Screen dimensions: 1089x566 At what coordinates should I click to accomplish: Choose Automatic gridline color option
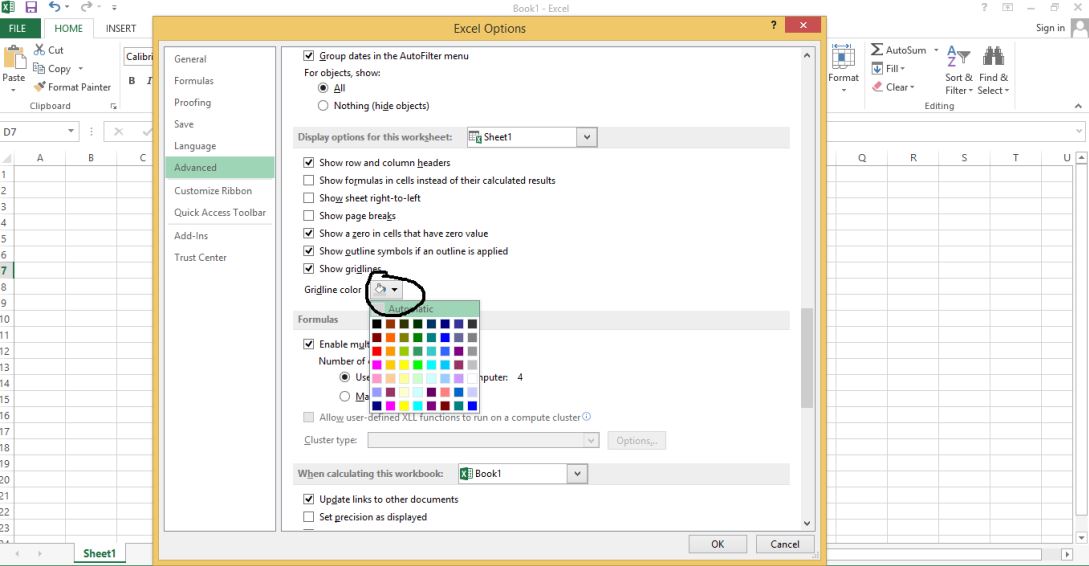point(424,309)
